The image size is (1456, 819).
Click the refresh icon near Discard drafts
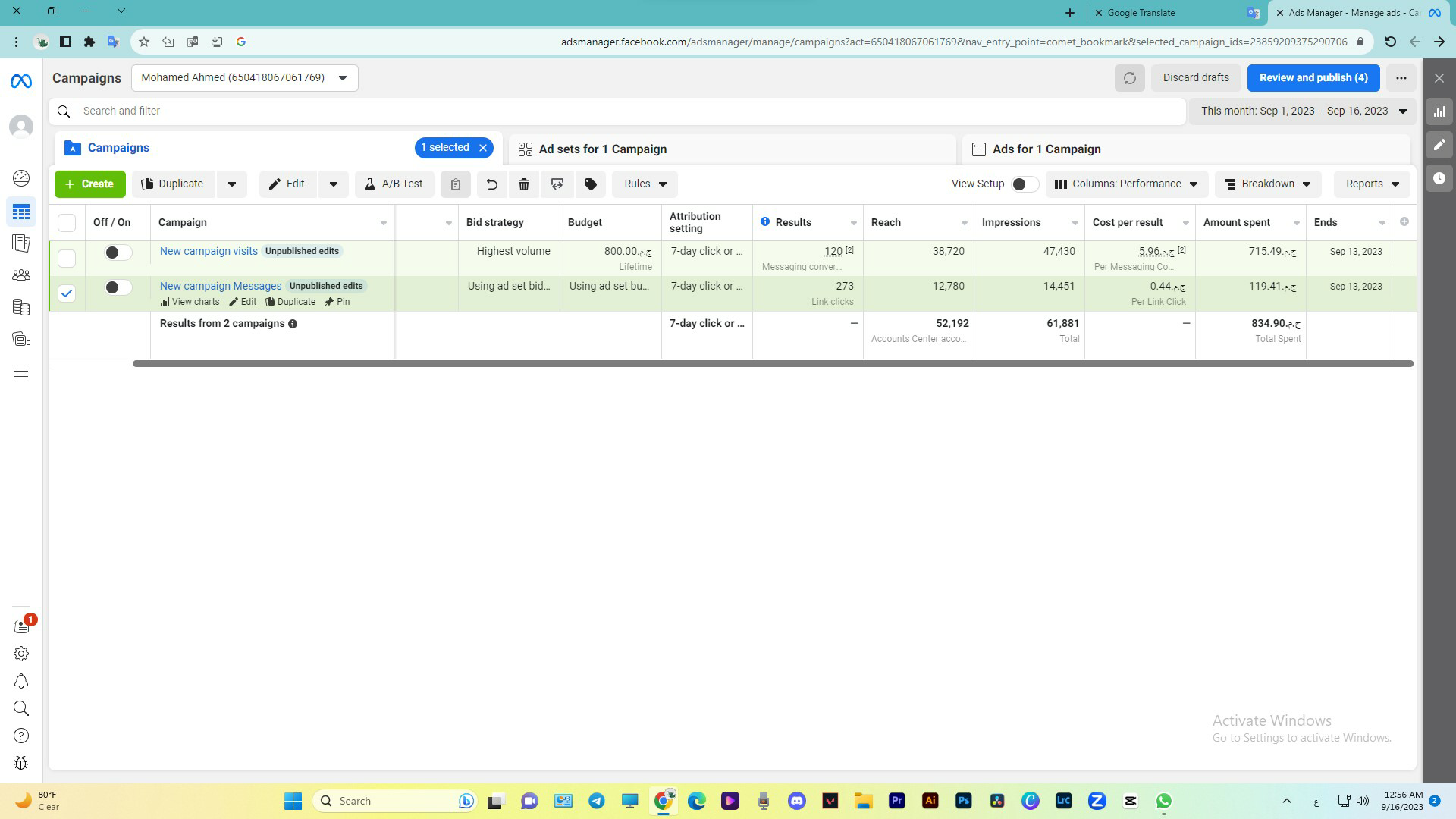click(x=1129, y=78)
